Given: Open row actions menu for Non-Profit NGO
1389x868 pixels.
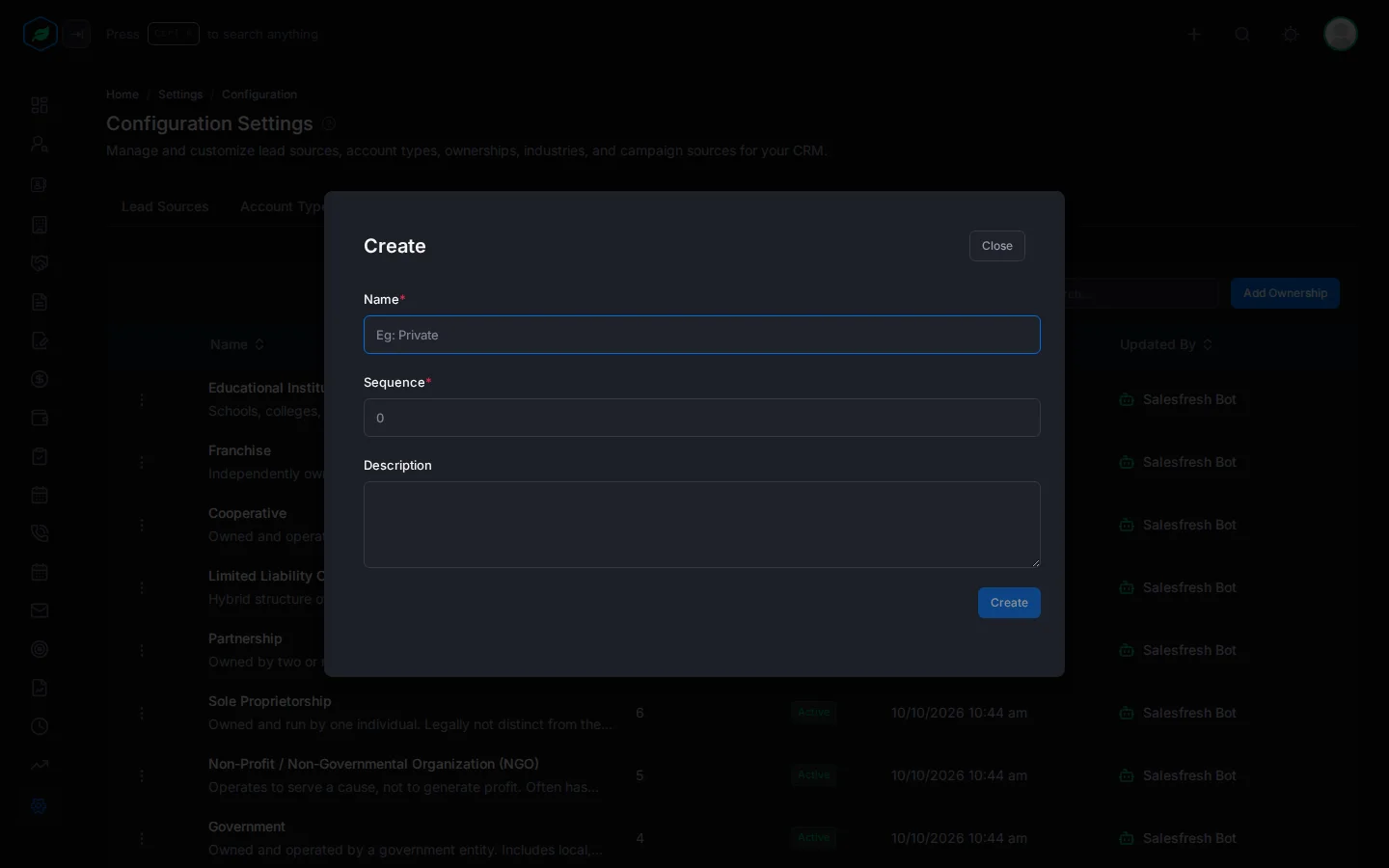Looking at the screenshot, I should pos(142,775).
